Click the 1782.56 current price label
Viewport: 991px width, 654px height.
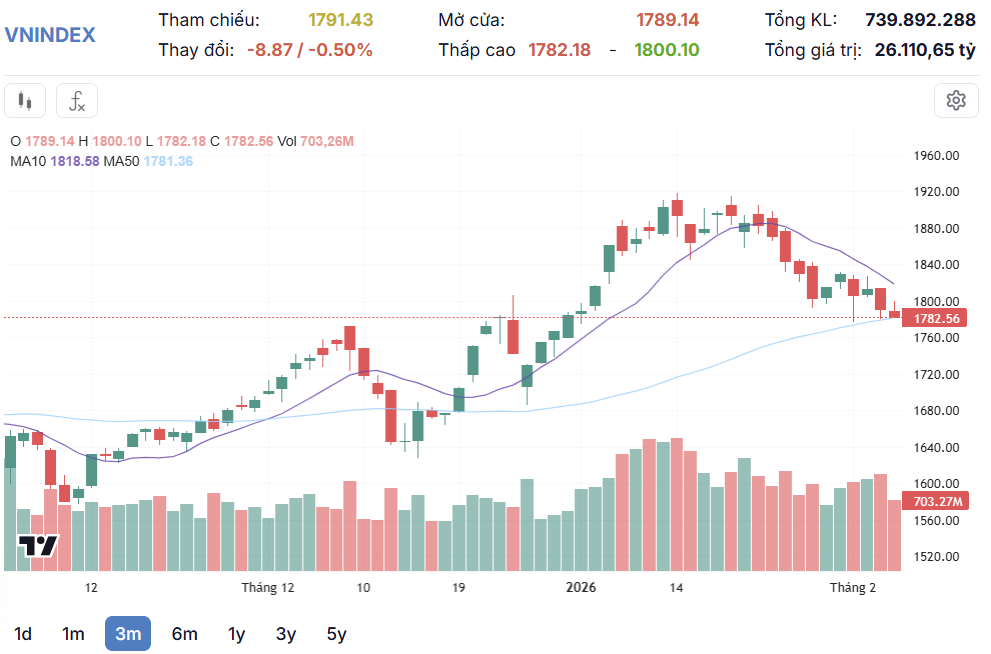point(935,318)
